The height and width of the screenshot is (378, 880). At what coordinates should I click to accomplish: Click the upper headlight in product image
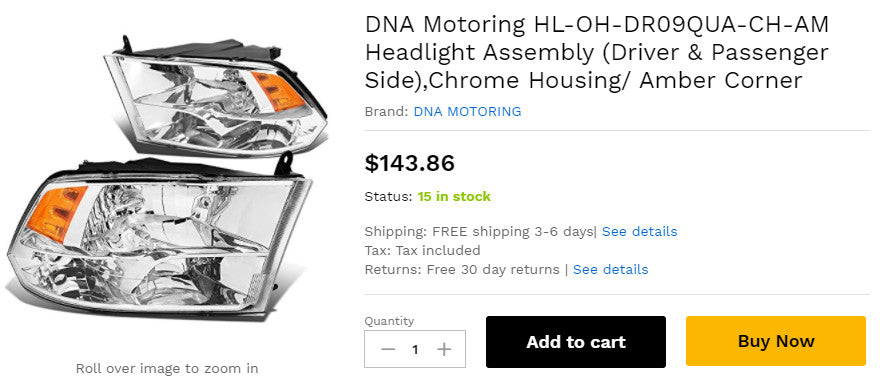[x=216, y=96]
